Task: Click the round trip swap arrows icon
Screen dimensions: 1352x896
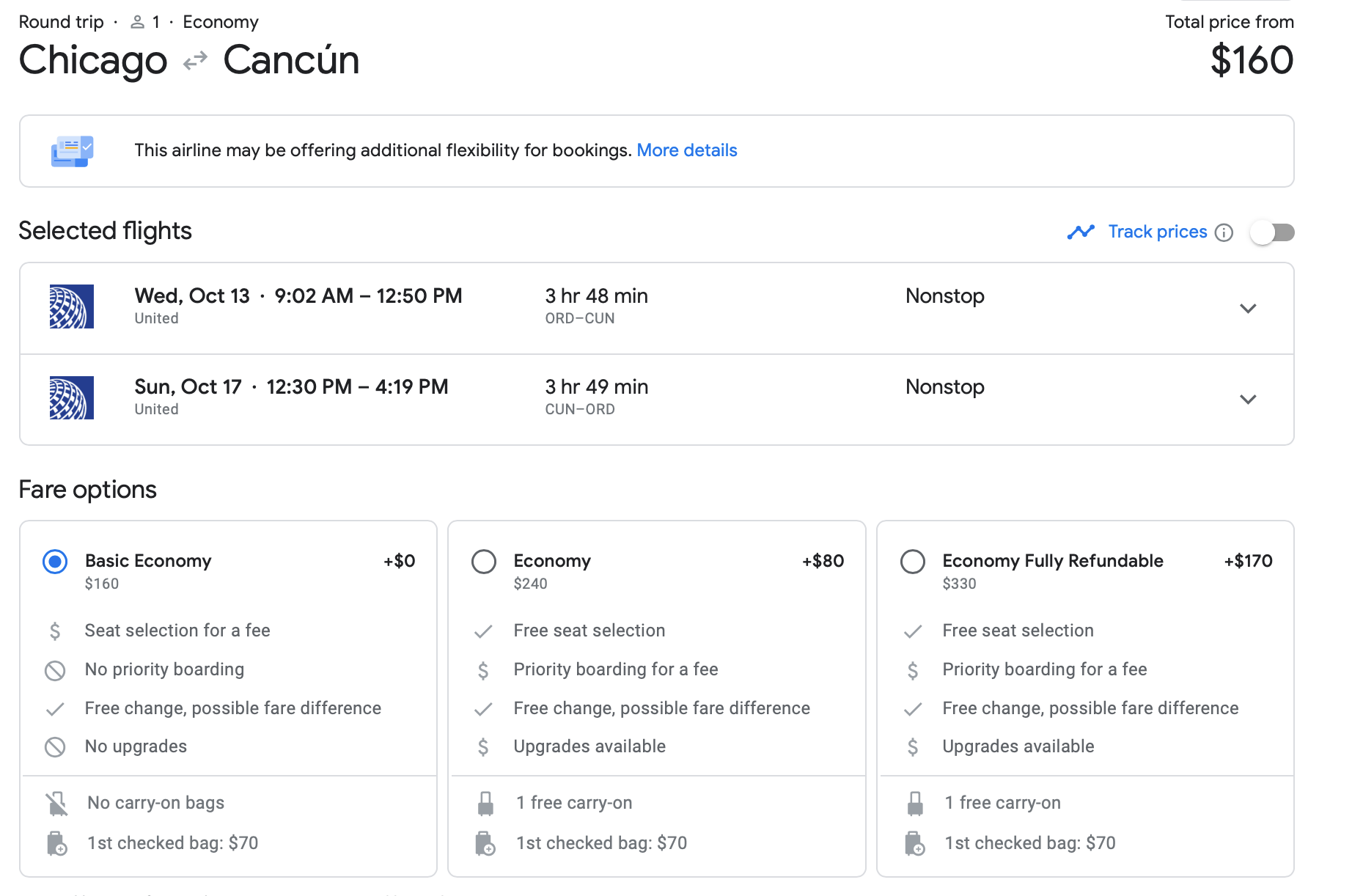Action: [x=195, y=61]
